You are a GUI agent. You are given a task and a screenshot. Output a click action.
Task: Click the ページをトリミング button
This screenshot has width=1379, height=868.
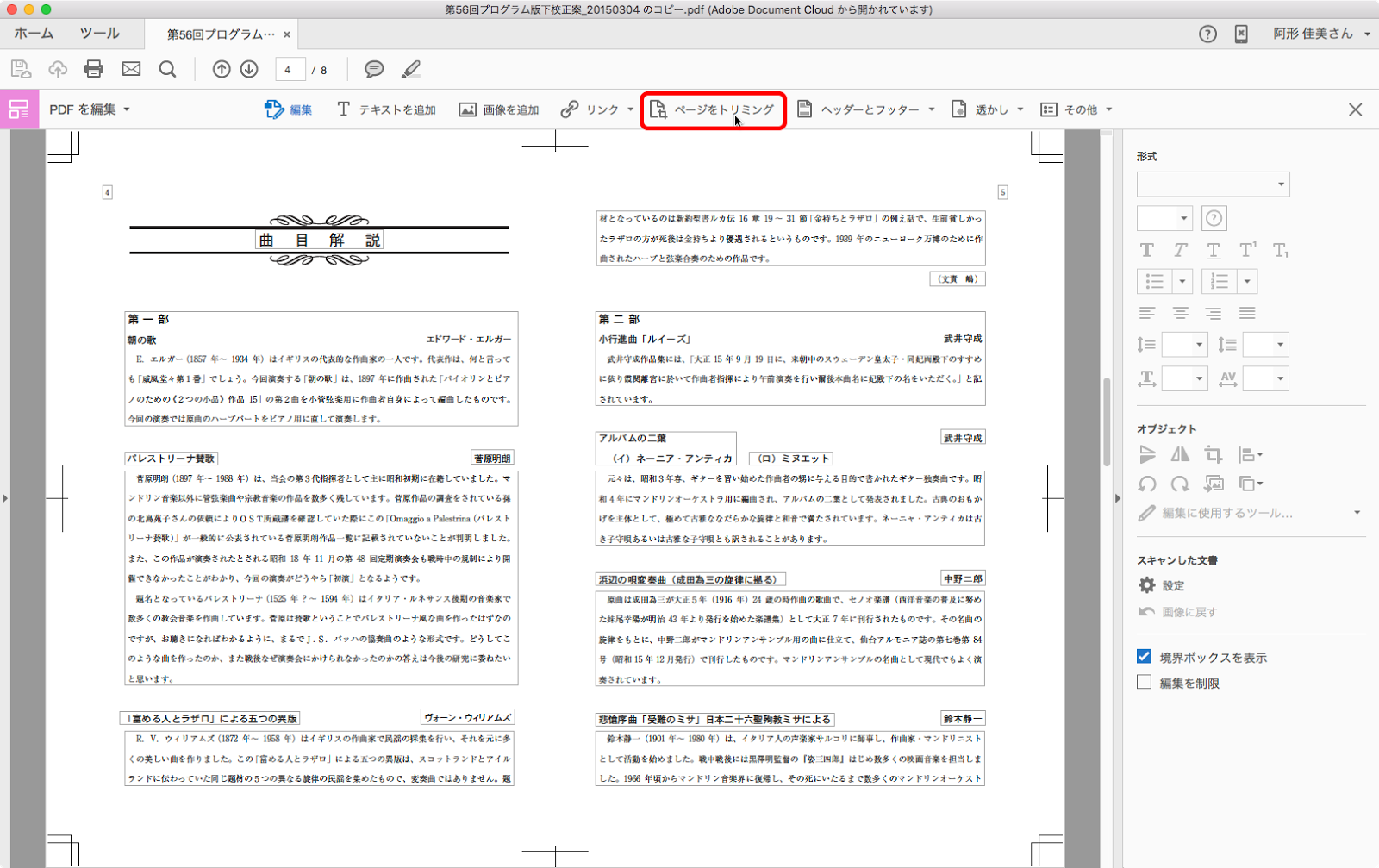[712, 109]
